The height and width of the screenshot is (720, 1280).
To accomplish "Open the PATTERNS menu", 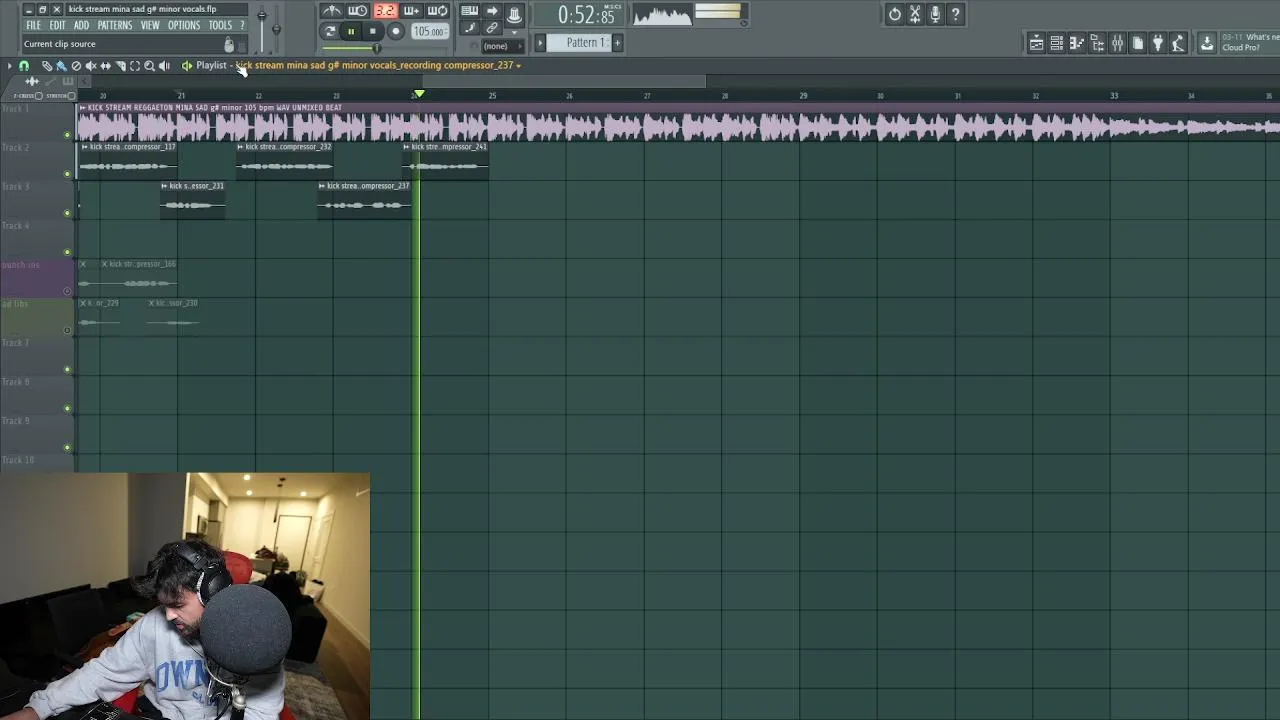I will pos(115,25).
